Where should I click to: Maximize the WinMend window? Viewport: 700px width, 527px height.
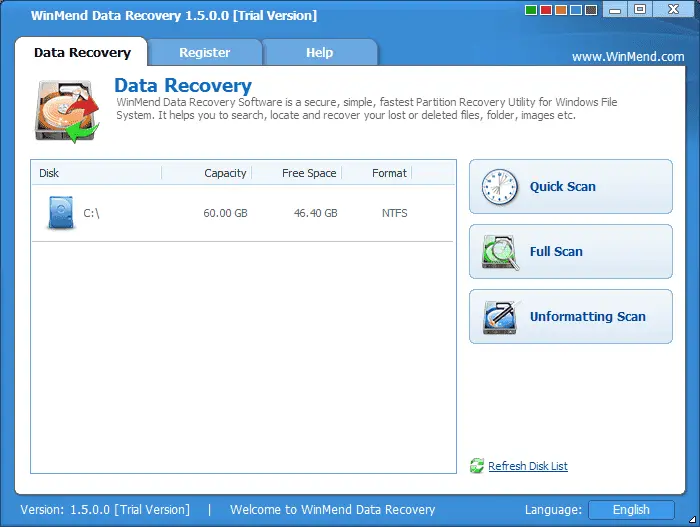coord(640,9)
